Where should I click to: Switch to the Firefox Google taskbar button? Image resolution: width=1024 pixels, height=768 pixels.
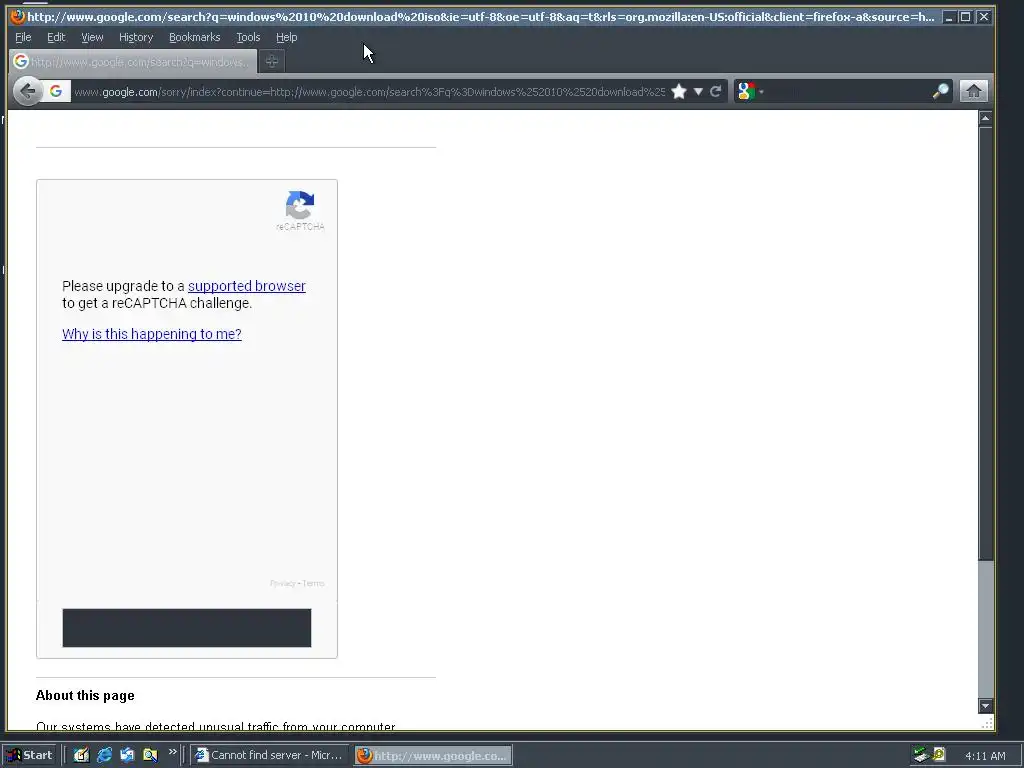(434, 756)
